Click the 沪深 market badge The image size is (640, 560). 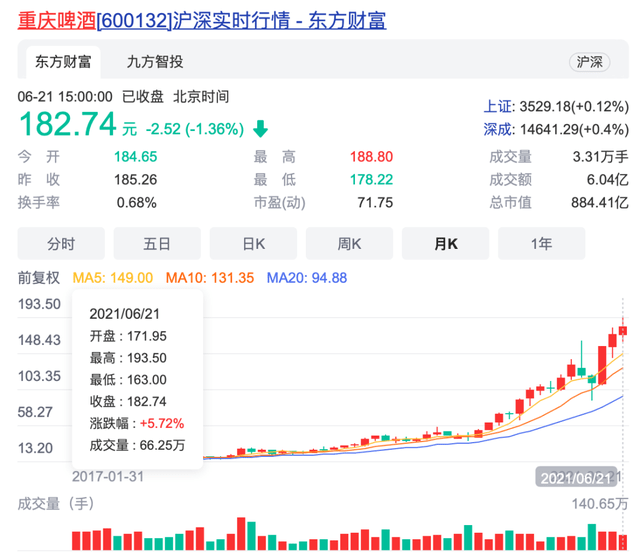589,62
